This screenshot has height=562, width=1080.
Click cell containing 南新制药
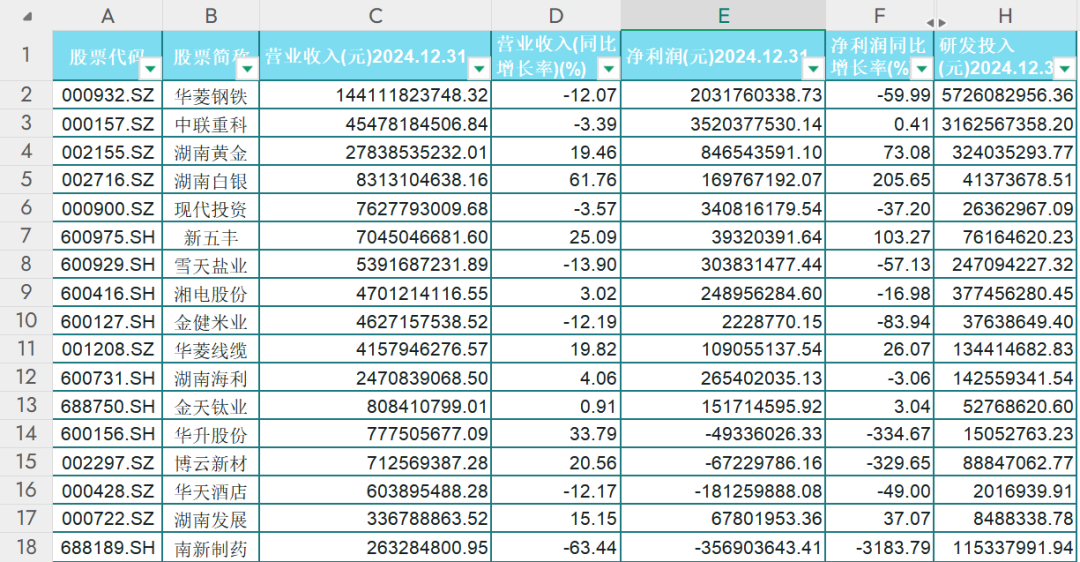[x=211, y=548]
